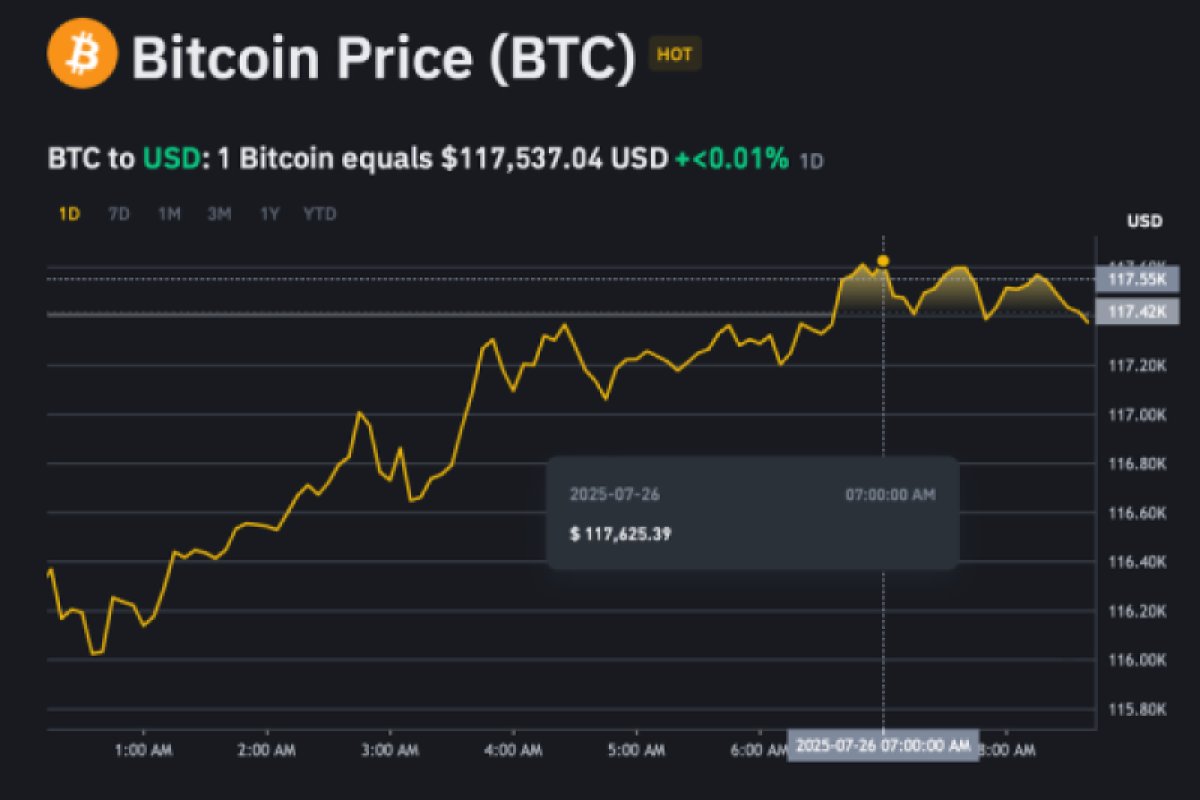This screenshot has width=1200, height=800.
Task: Click the 117.42K price axis tag
Action: click(x=1138, y=313)
